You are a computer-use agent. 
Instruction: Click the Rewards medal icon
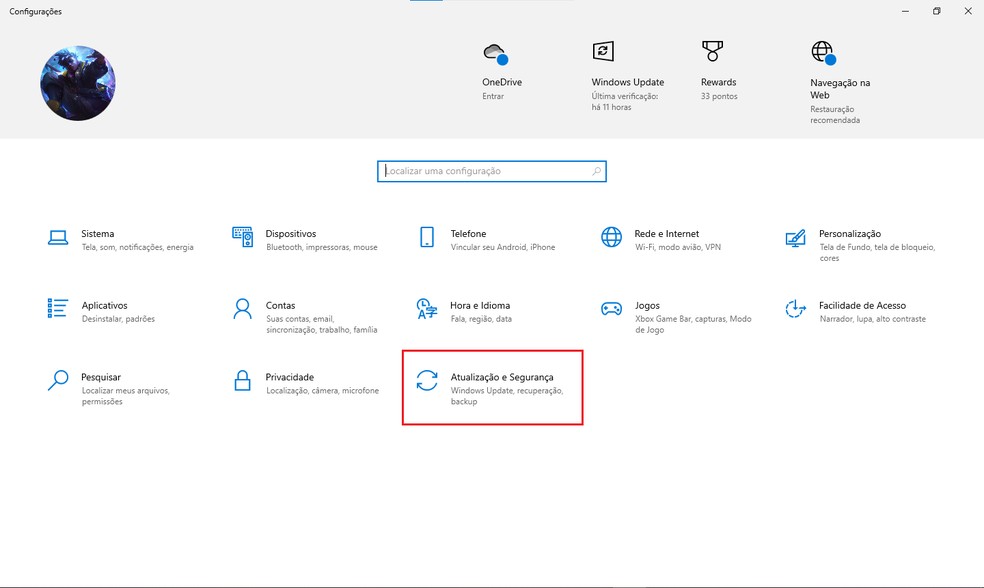(x=712, y=51)
